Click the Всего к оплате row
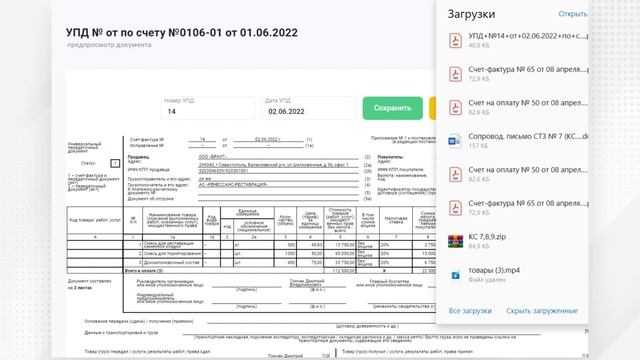The width and height of the screenshot is (640, 360). click(x=251, y=271)
